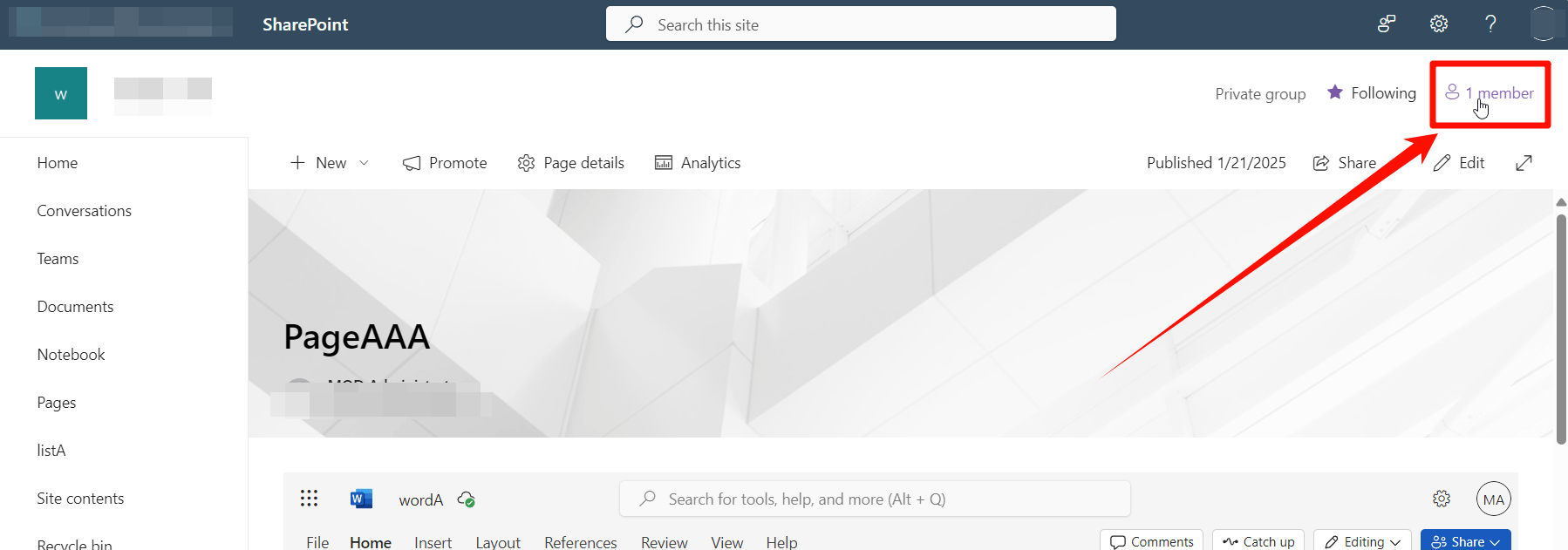Viewport: 1568px width, 550px height.
Task: Switch to the Insert ribbon tab
Action: coord(433,542)
